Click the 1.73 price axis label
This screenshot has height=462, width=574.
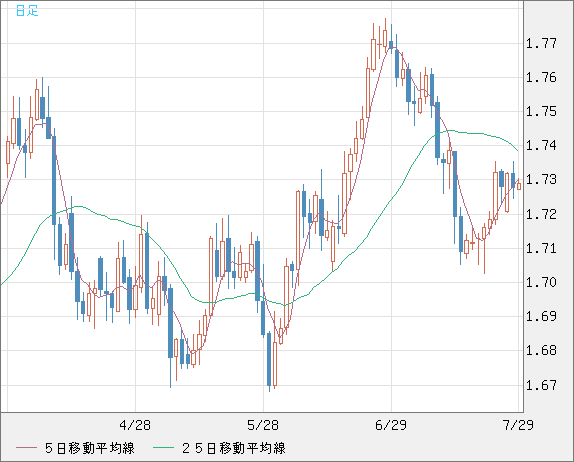541,180
